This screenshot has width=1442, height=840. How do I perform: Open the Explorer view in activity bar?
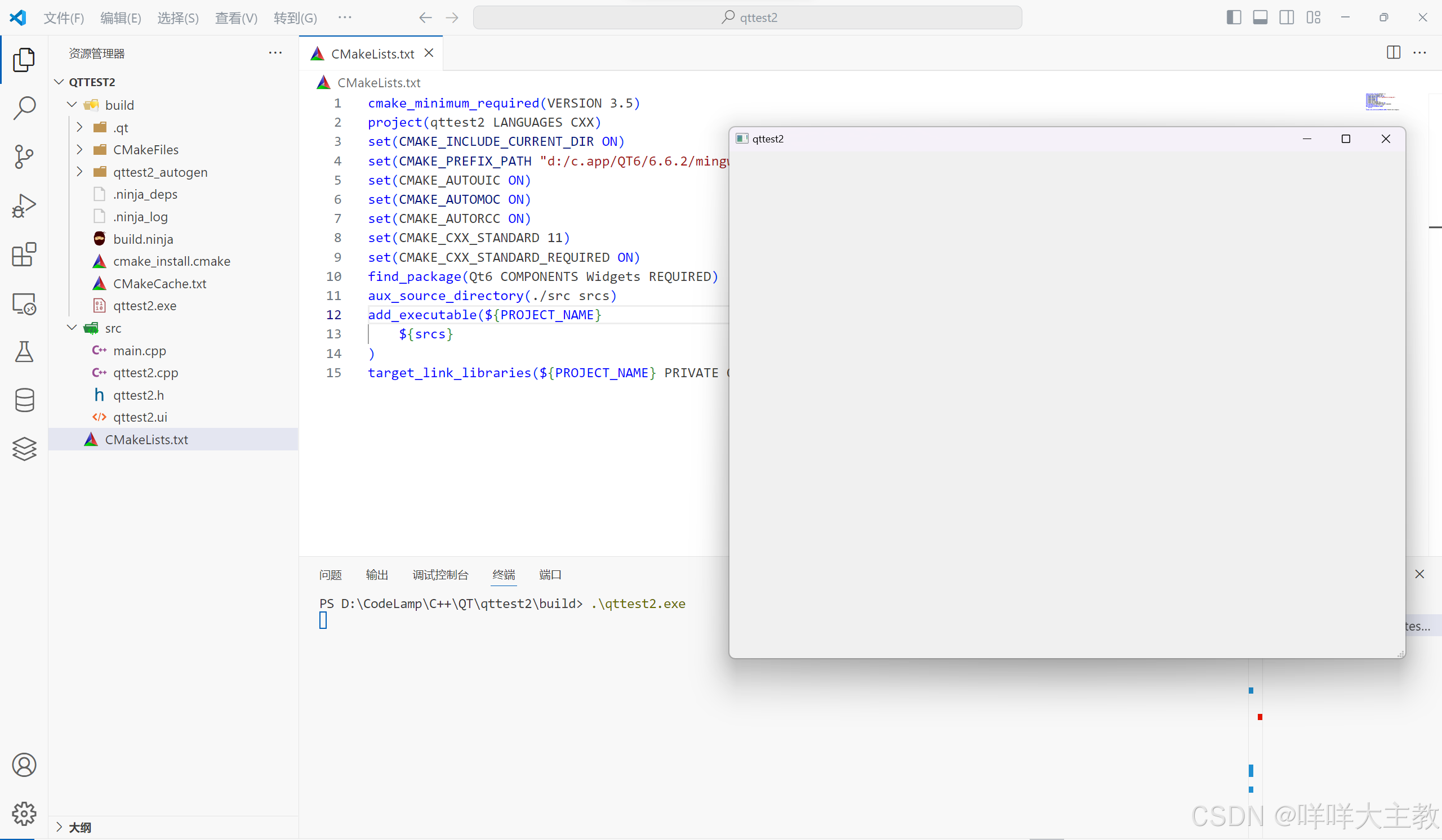coord(24,60)
